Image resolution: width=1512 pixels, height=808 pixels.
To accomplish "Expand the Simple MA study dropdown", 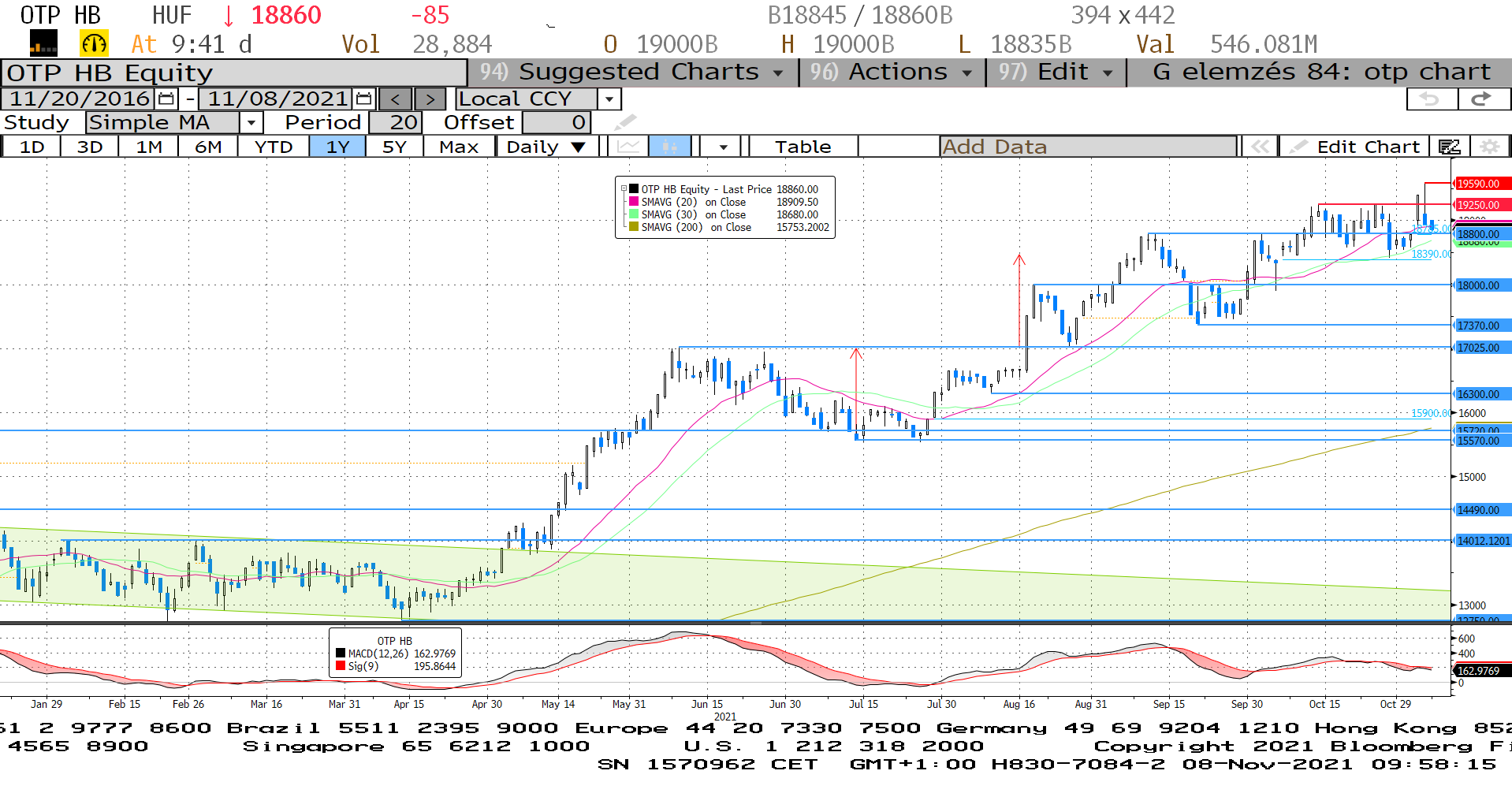I will (251, 123).
